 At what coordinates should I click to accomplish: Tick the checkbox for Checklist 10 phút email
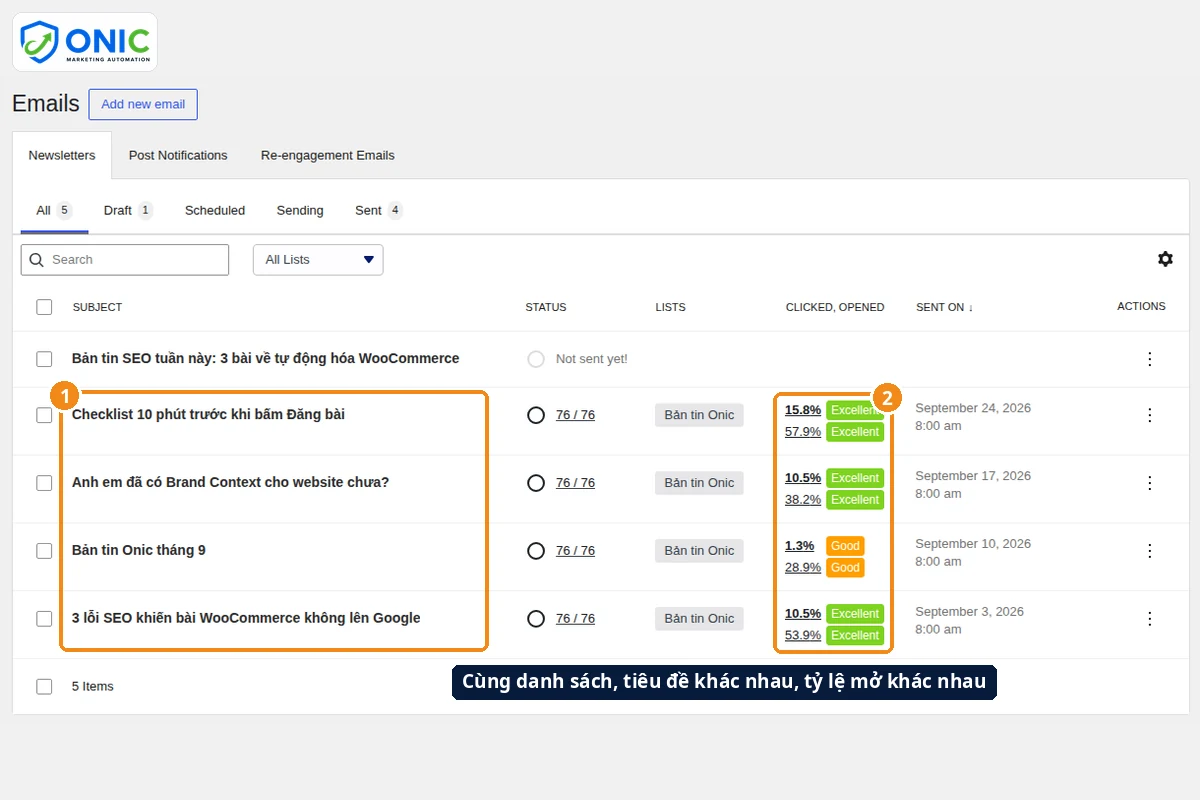click(x=44, y=415)
